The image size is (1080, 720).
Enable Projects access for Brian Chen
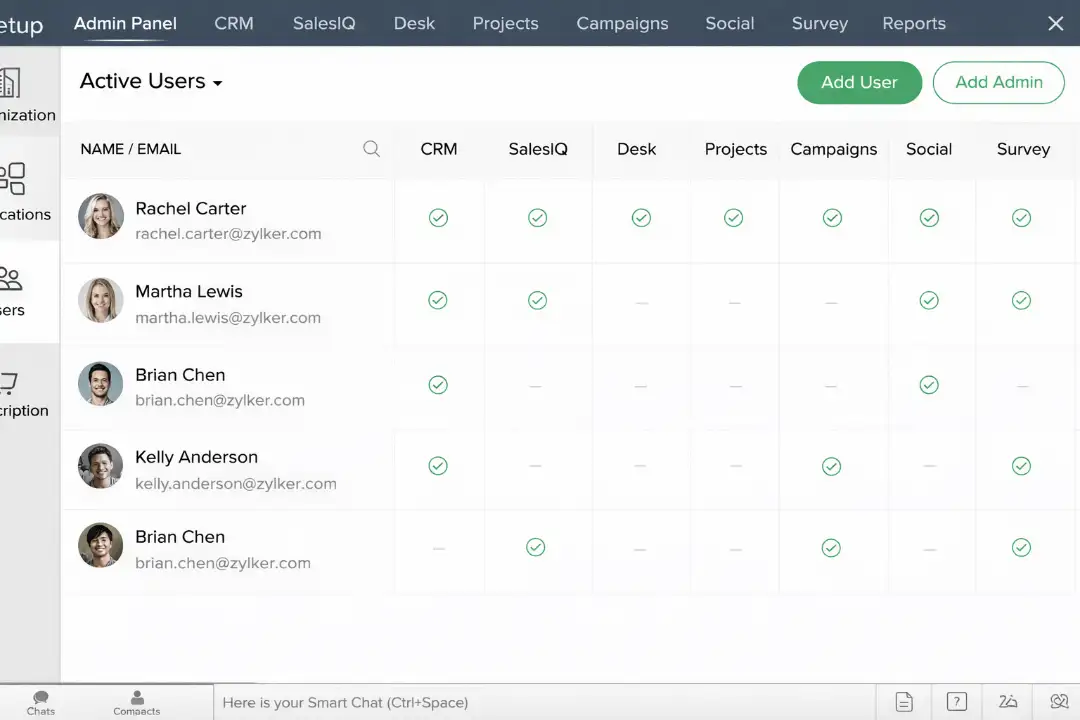[735, 385]
